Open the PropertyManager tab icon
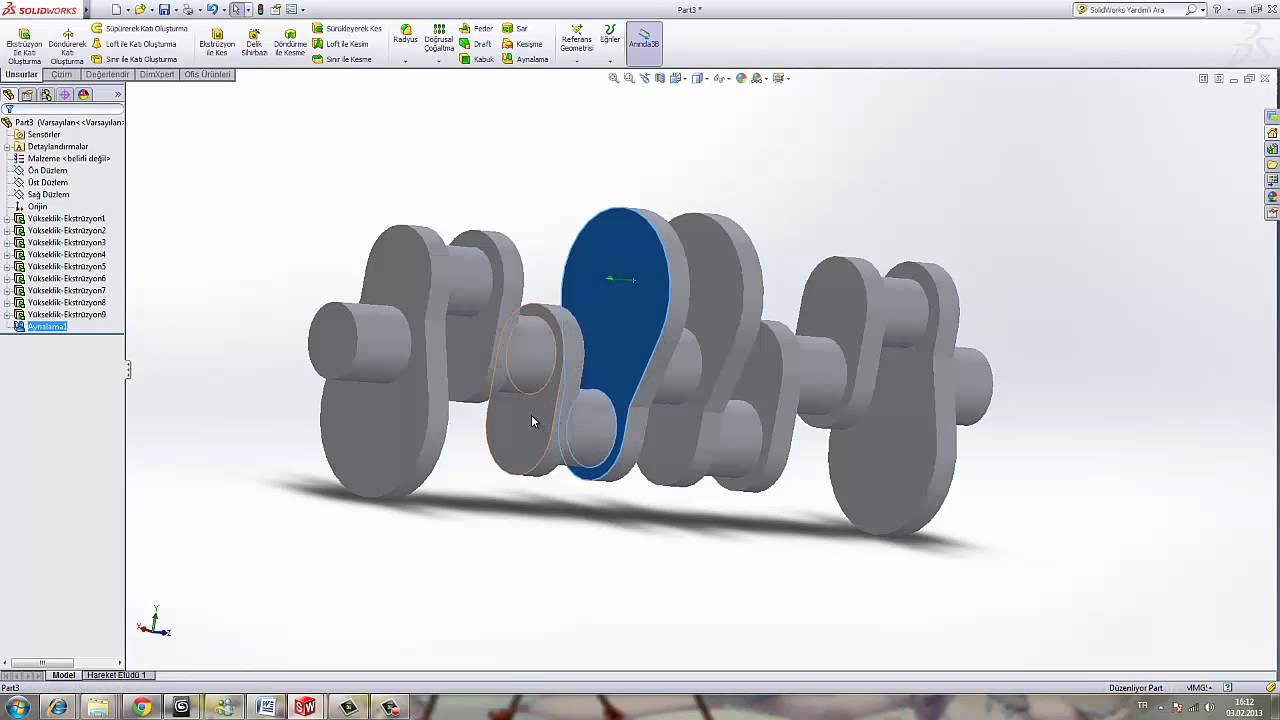Viewport: 1280px width, 720px height. [27, 95]
